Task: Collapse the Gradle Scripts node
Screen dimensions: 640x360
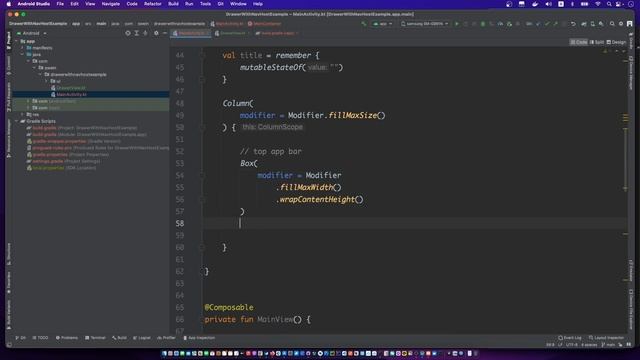Action: point(17,121)
